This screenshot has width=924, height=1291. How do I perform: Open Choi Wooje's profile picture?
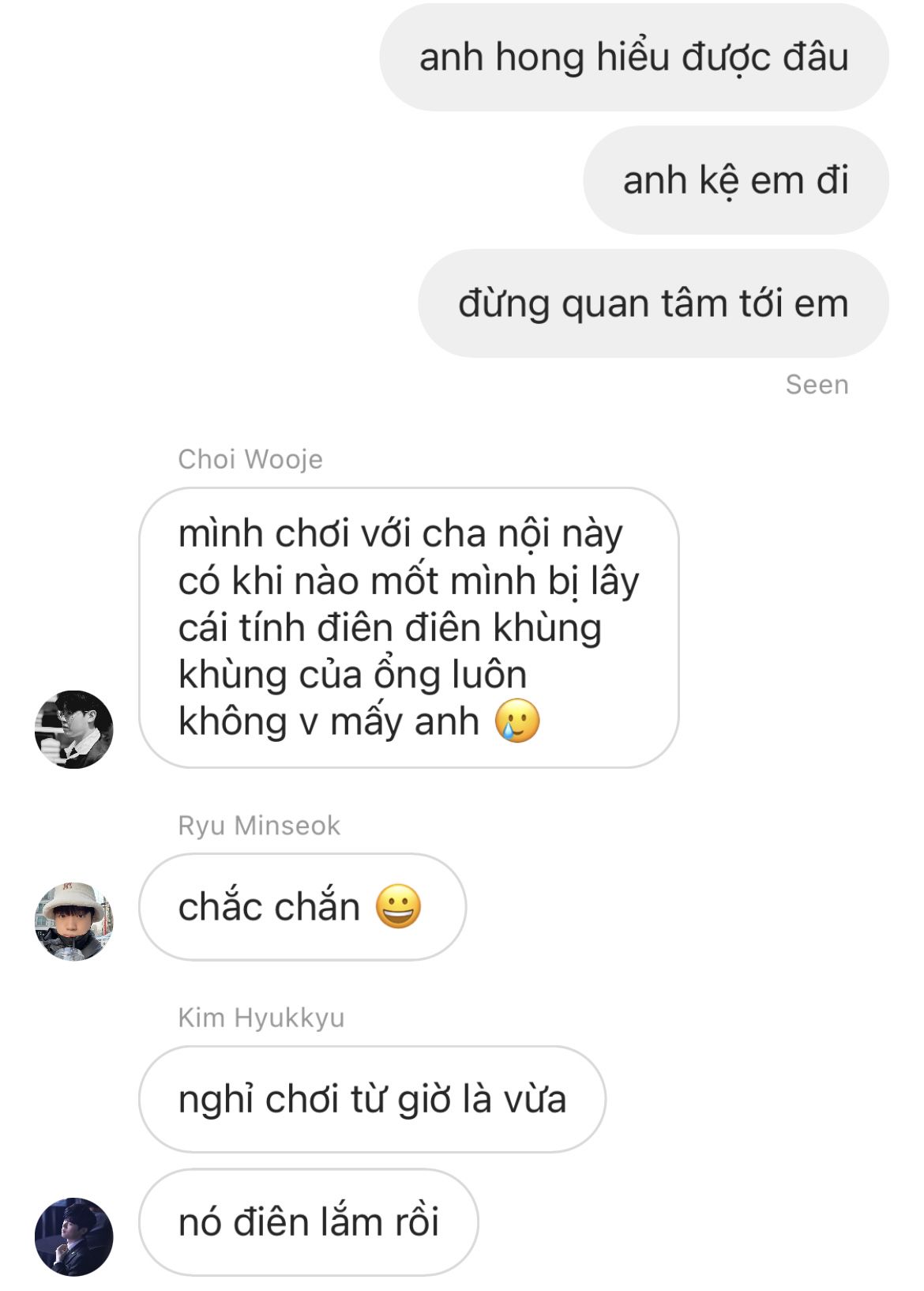click(74, 729)
